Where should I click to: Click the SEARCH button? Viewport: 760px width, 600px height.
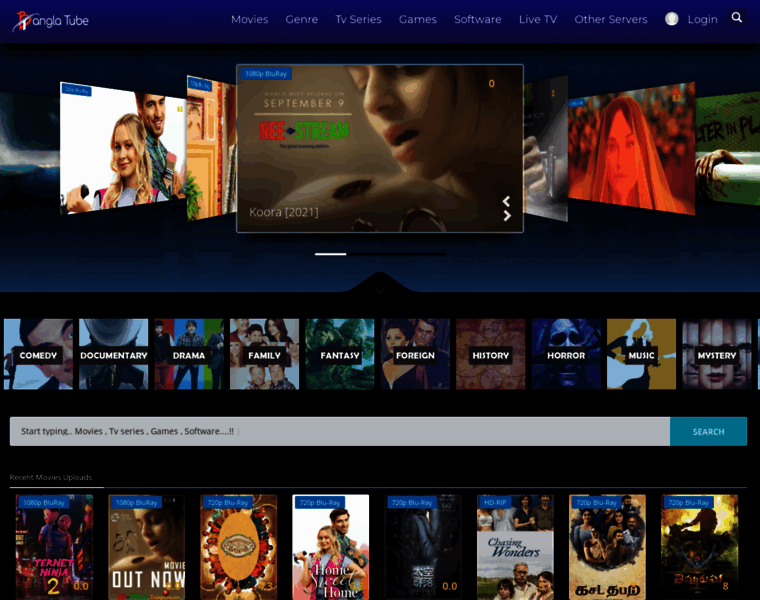pos(708,431)
